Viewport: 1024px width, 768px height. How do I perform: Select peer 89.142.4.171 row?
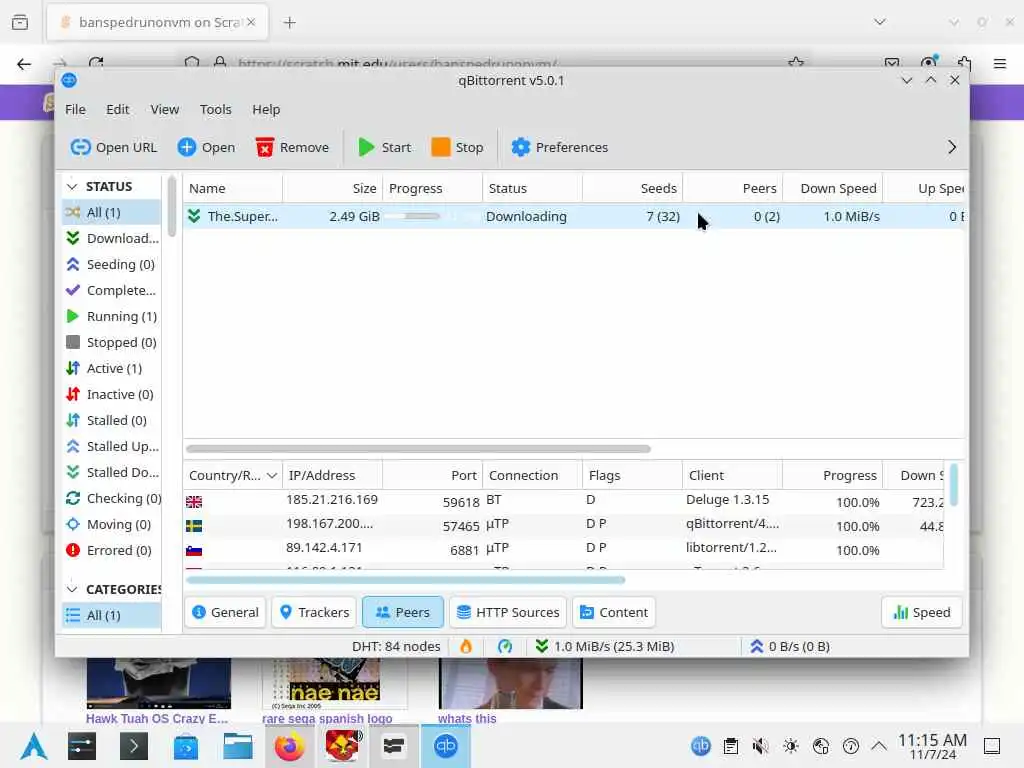564,549
